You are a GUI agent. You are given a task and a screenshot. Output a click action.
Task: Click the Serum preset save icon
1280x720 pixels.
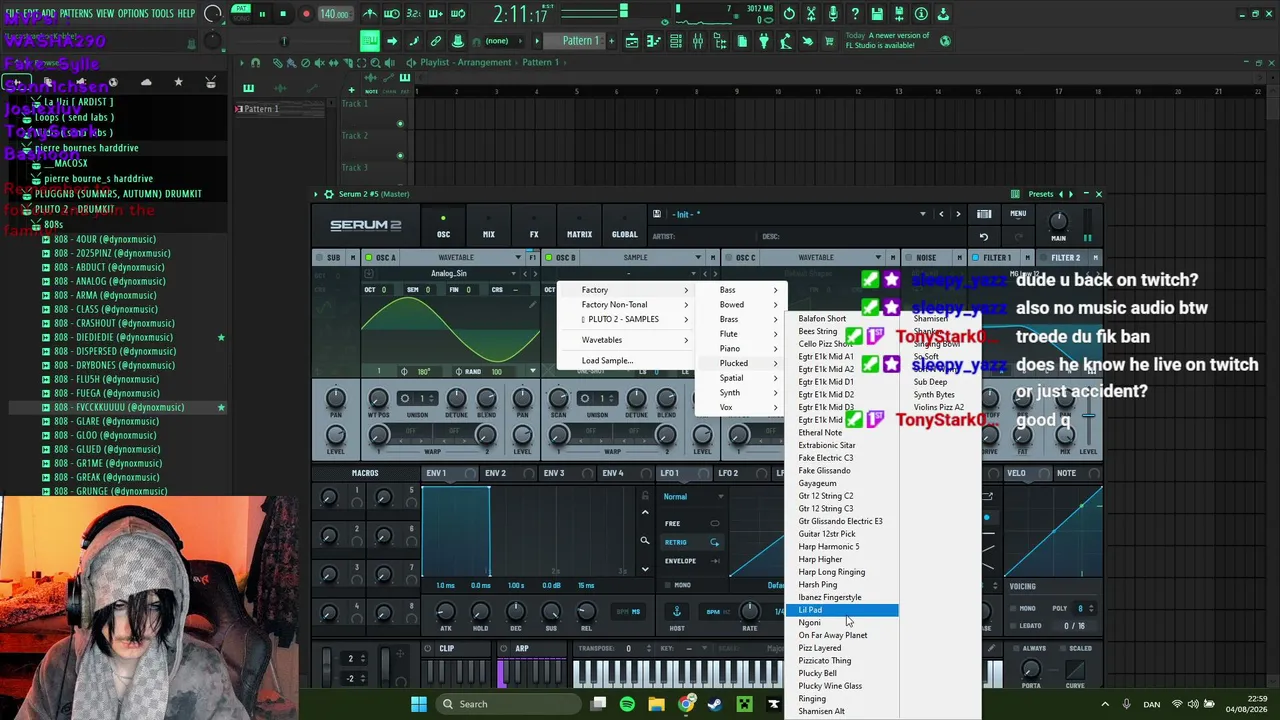pyautogui.click(x=656, y=214)
